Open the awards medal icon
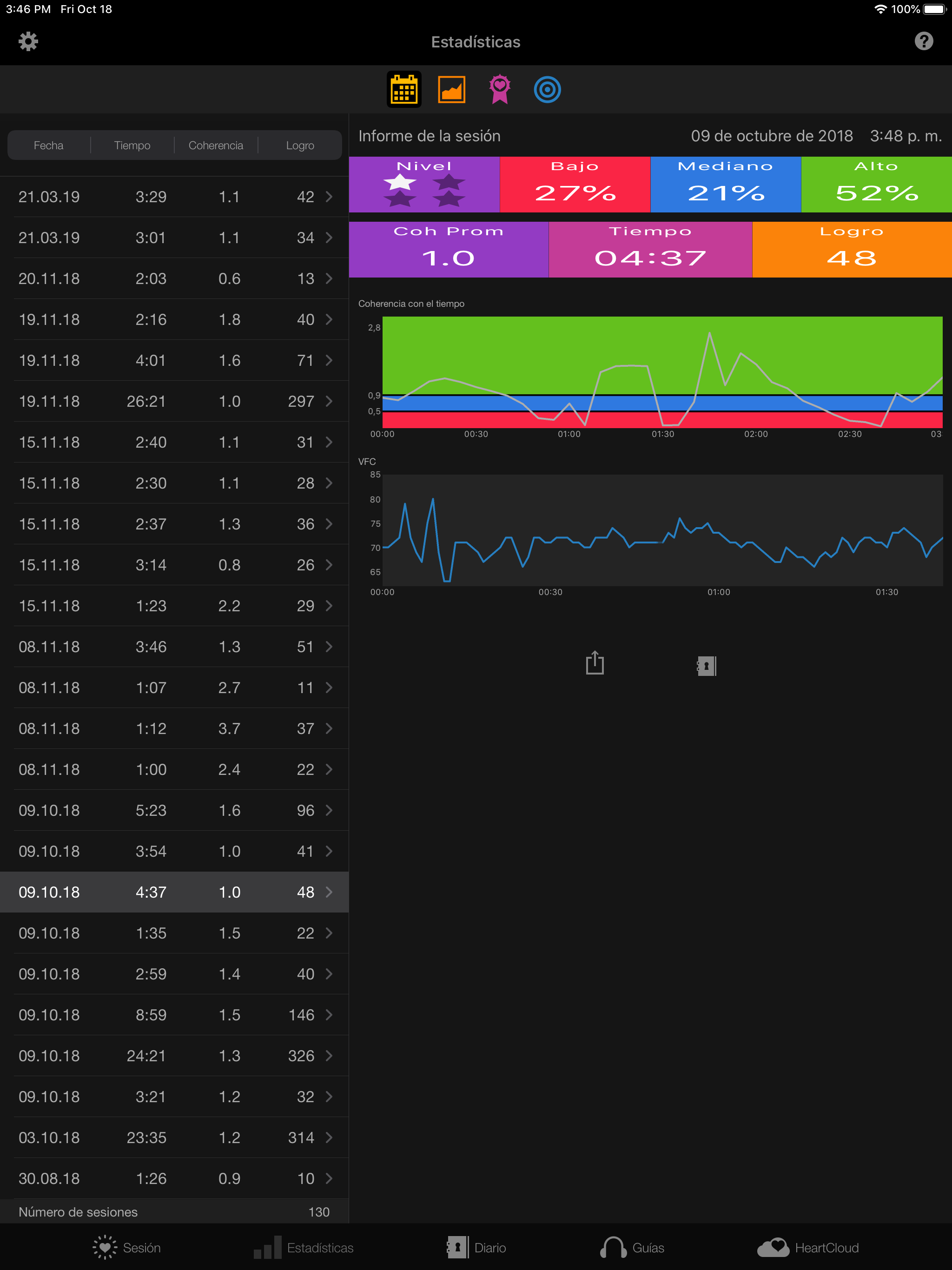This screenshot has width=952, height=1270. [499, 89]
